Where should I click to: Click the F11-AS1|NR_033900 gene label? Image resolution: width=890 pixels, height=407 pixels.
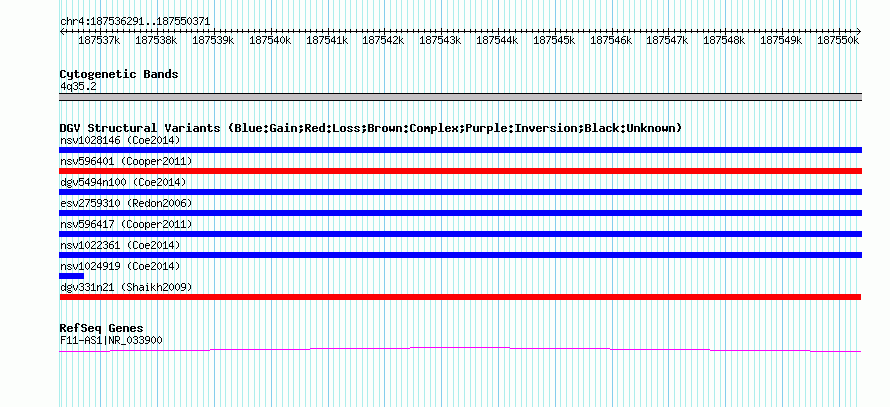click(111, 340)
